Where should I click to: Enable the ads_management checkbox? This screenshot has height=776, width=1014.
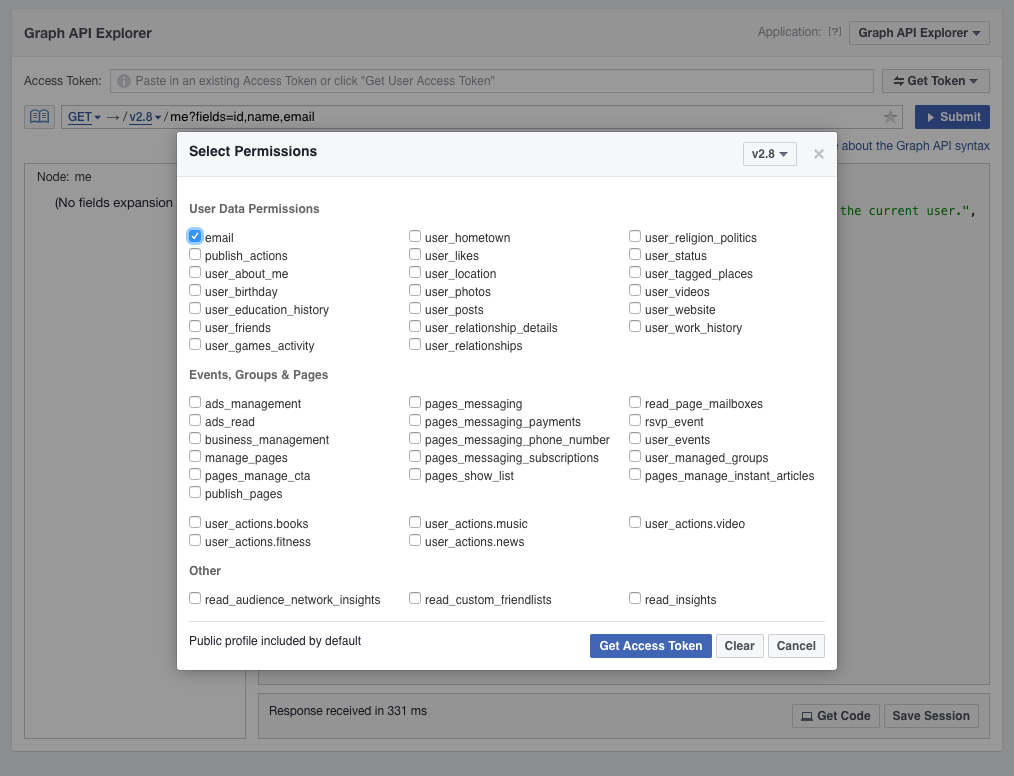(x=195, y=402)
